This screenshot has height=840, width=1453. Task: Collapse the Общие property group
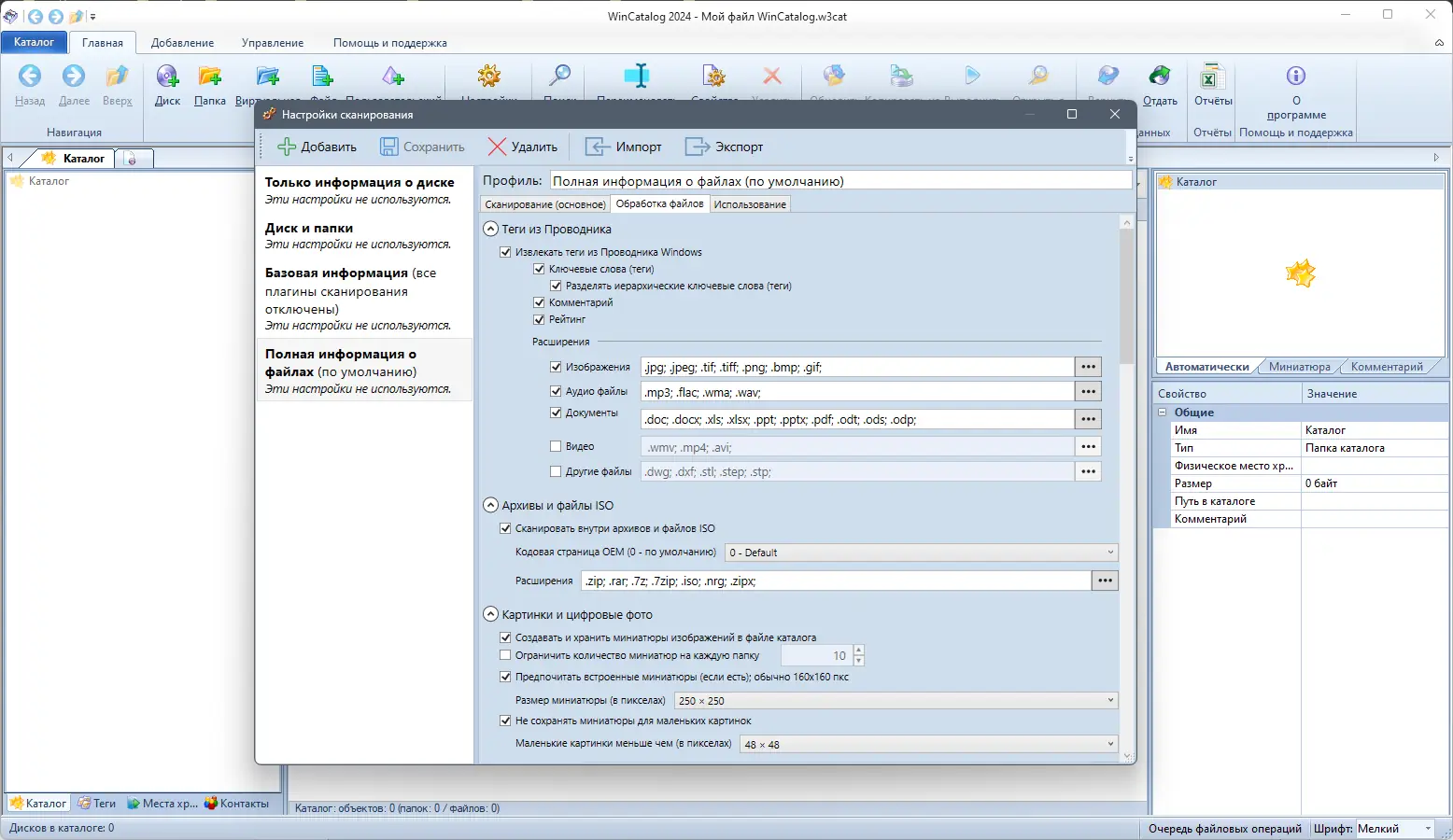(1163, 413)
